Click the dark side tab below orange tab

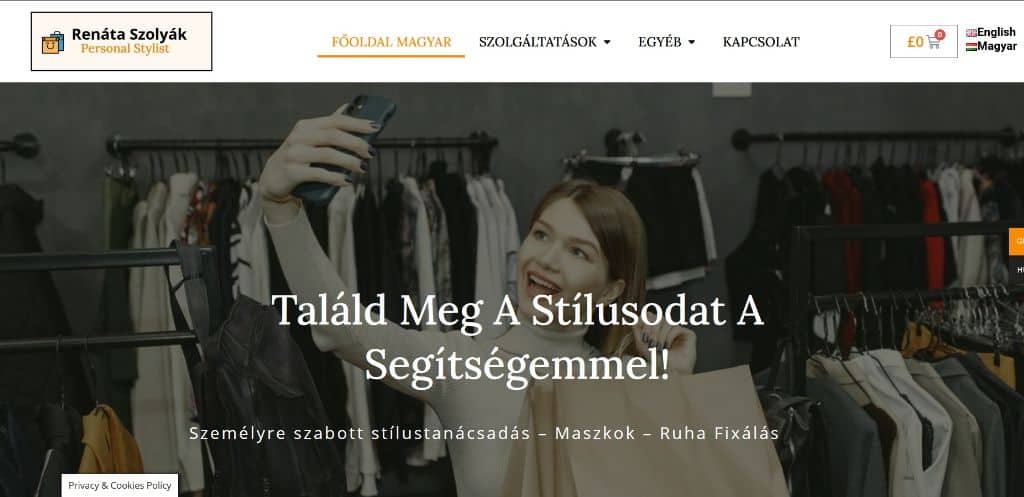[x=1017, y=269]
